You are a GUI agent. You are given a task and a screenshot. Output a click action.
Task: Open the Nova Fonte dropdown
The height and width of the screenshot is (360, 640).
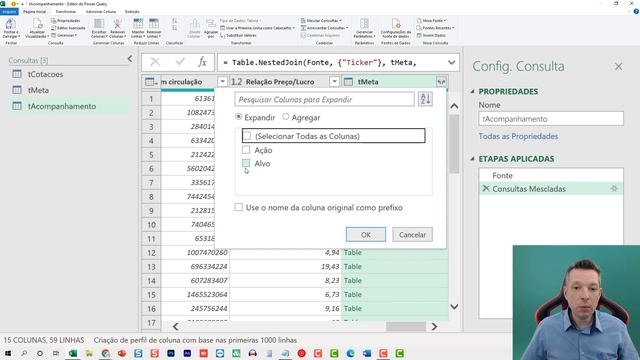(432, 20)
